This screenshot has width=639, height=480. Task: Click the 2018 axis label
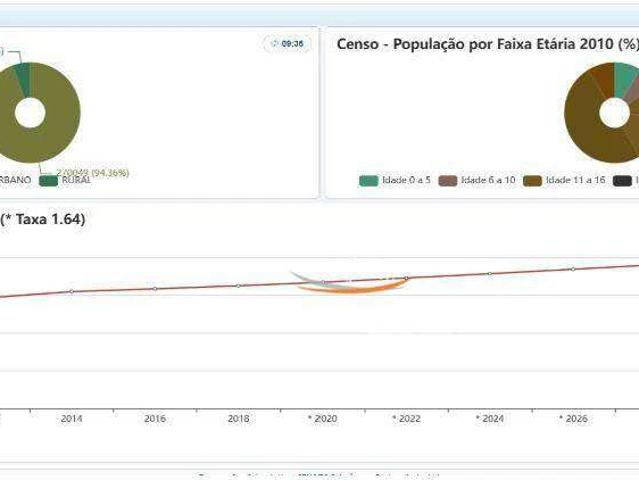pos(238,418)
